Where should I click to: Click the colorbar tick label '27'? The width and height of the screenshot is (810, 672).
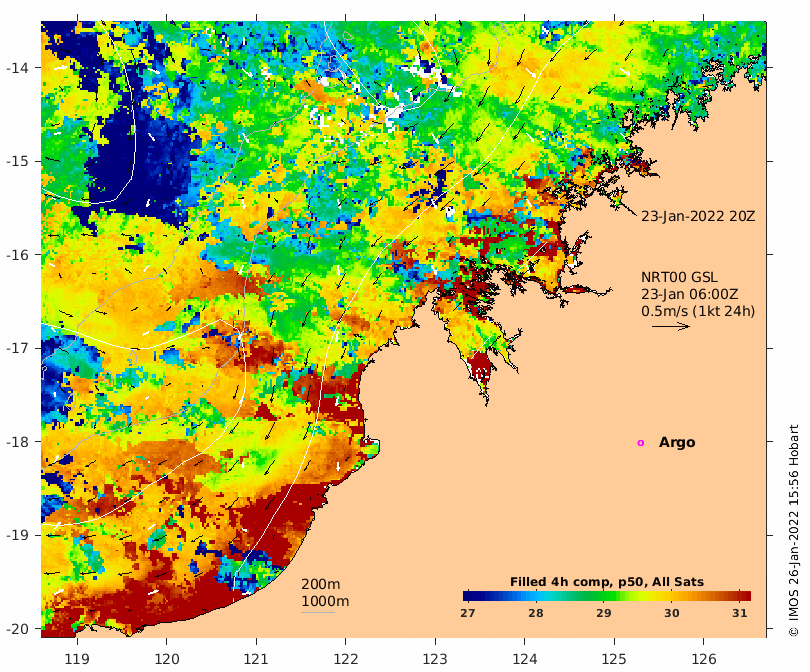(x=468, y=613)
